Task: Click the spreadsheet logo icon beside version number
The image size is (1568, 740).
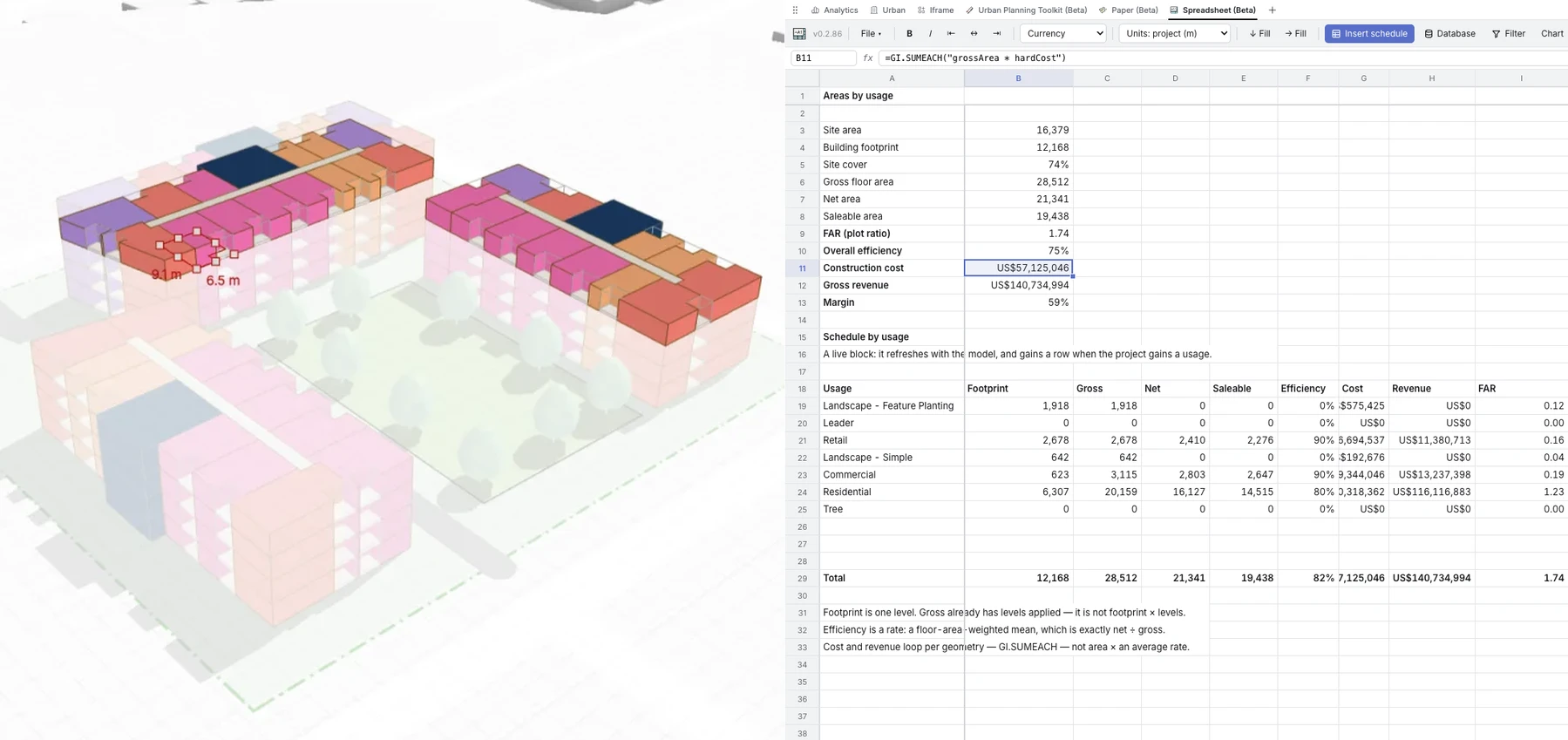Action: [x=799, y=34]
